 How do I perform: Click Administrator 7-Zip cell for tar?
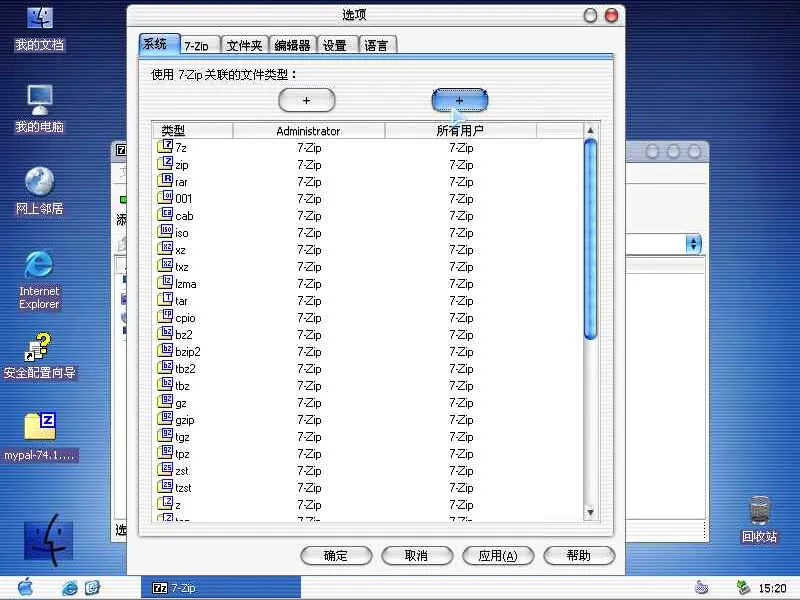(x=309, y=301)
